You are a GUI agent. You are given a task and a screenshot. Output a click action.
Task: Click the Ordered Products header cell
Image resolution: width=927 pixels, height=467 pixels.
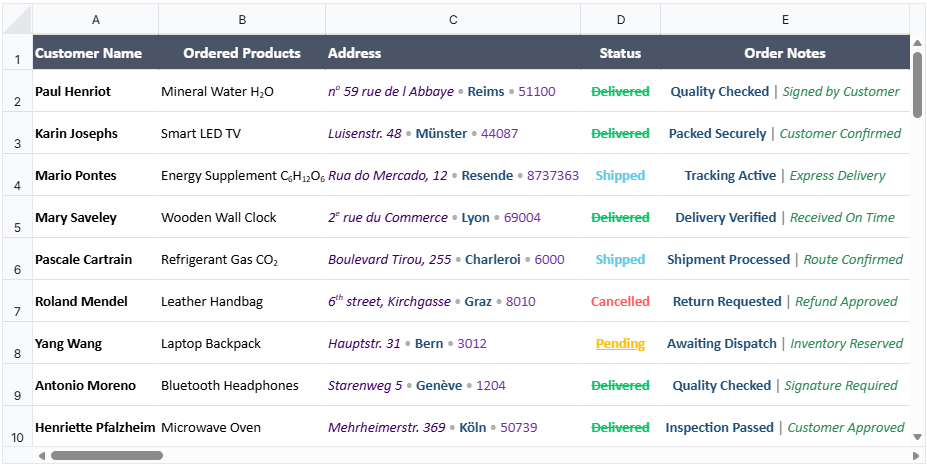click(242, 53)
